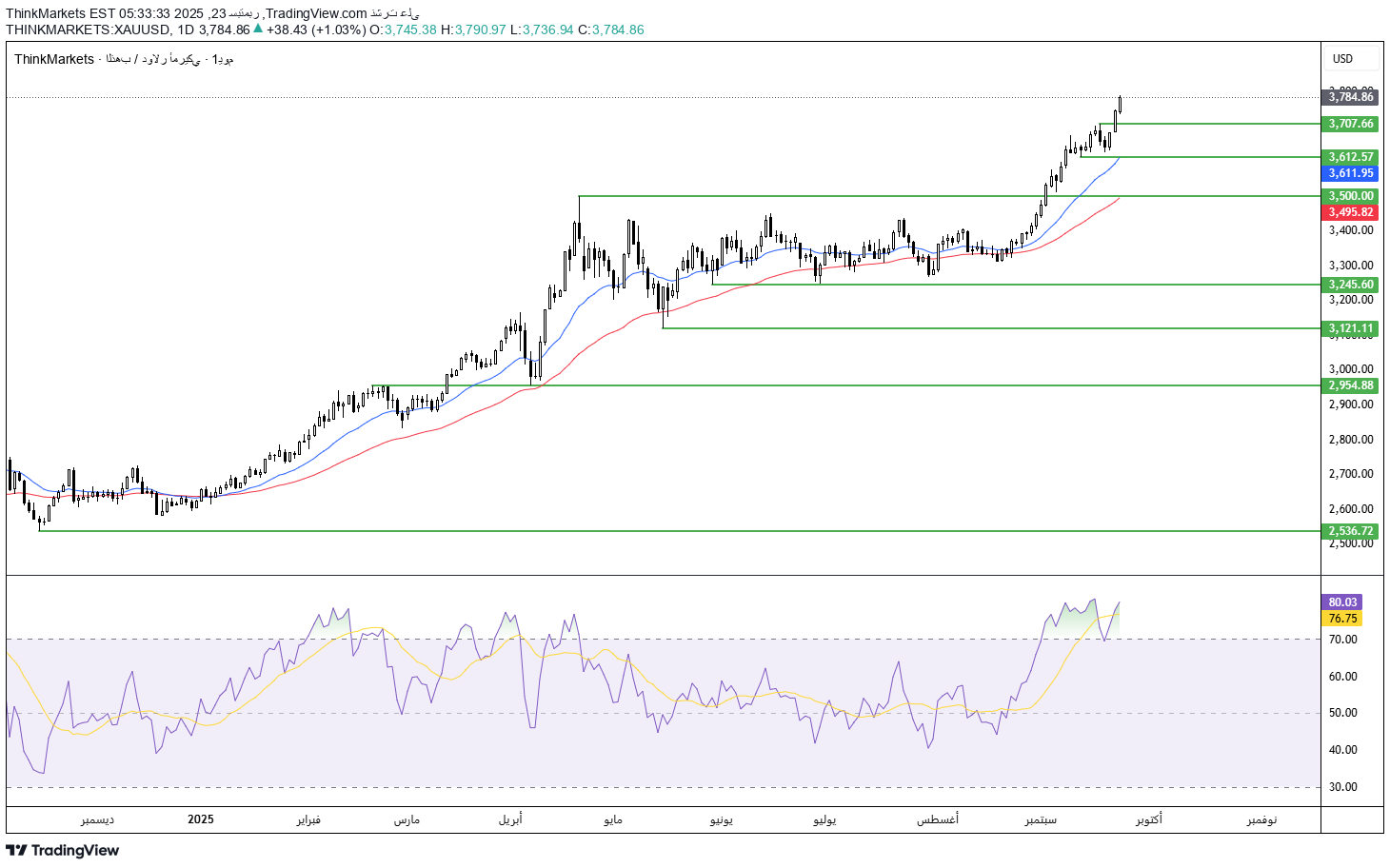
Task: Click the 2,954.88 green price label
Action: point(1351,385)
